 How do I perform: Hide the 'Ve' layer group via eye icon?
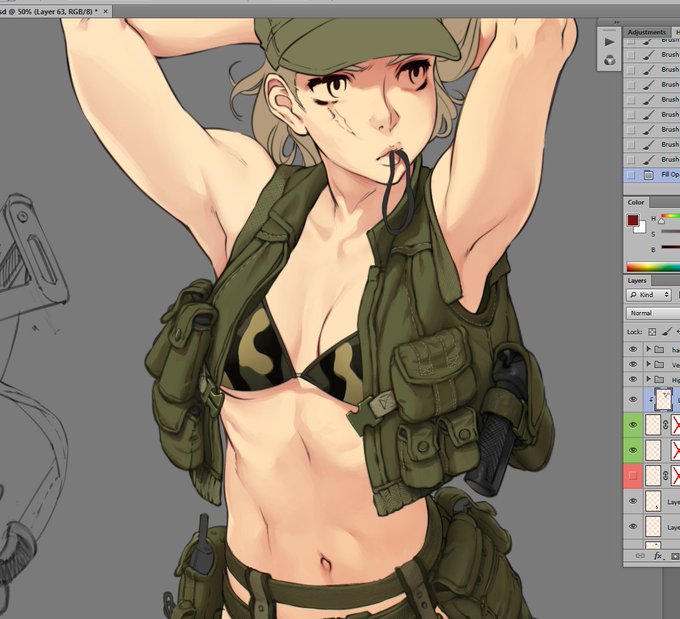coord(633,364)
